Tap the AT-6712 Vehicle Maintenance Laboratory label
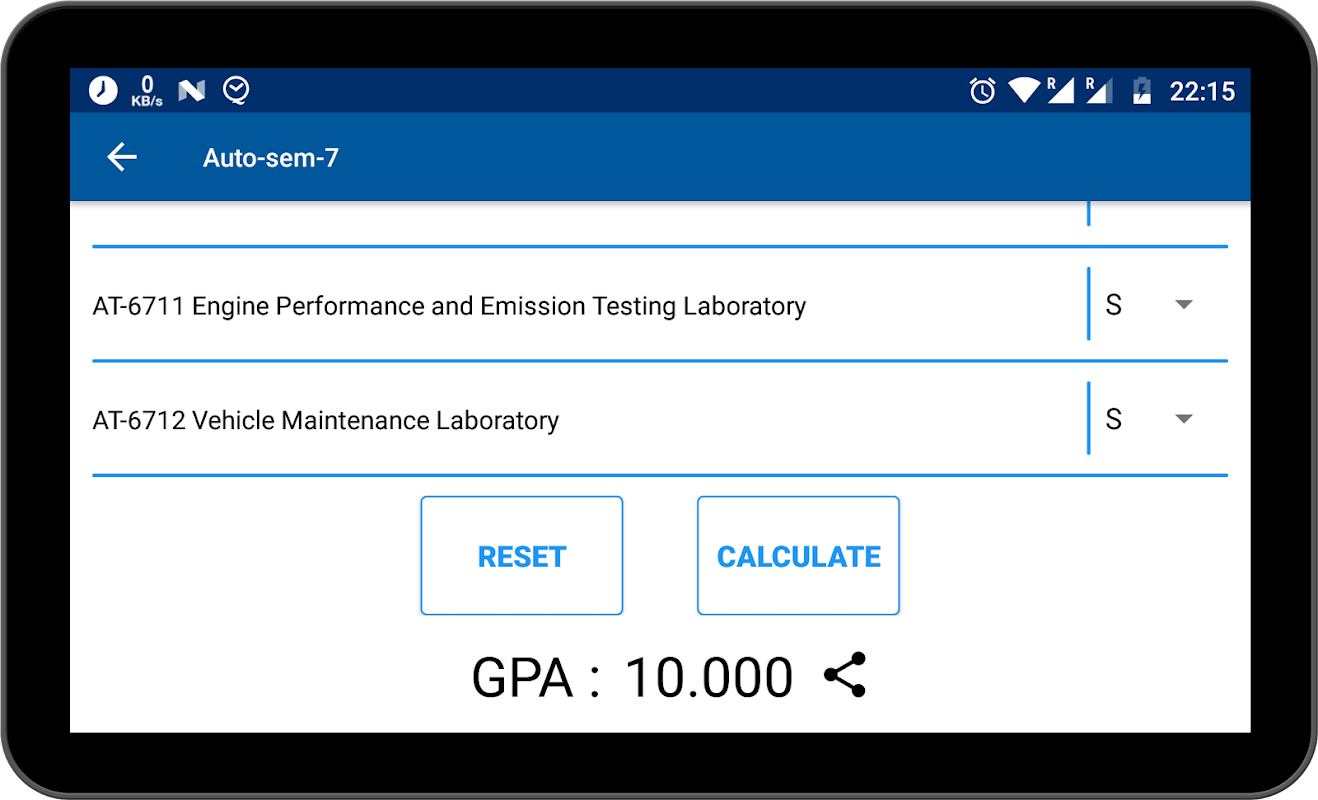 [325, 420]
